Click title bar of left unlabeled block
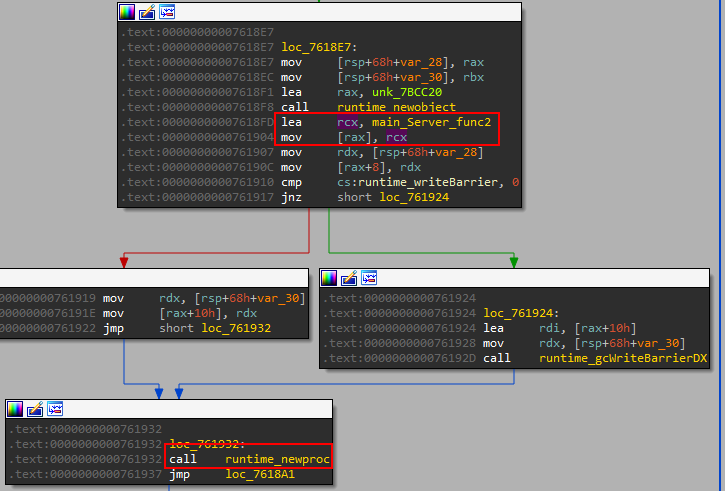Image resolution: width=725 pixels, height=491 pixels. [154, 278]
